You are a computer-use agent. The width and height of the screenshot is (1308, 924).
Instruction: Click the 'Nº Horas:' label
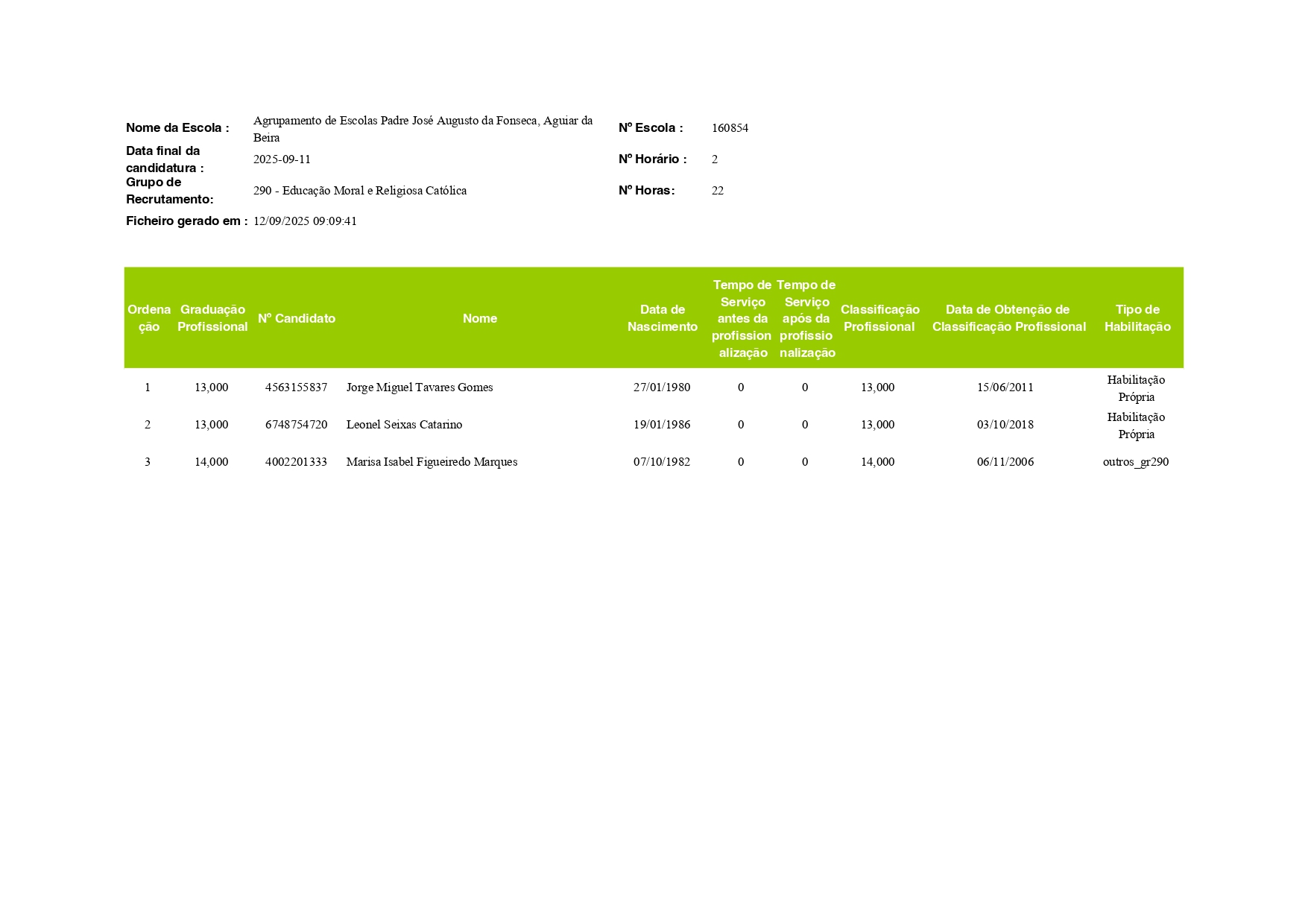(x=647, y=191)
